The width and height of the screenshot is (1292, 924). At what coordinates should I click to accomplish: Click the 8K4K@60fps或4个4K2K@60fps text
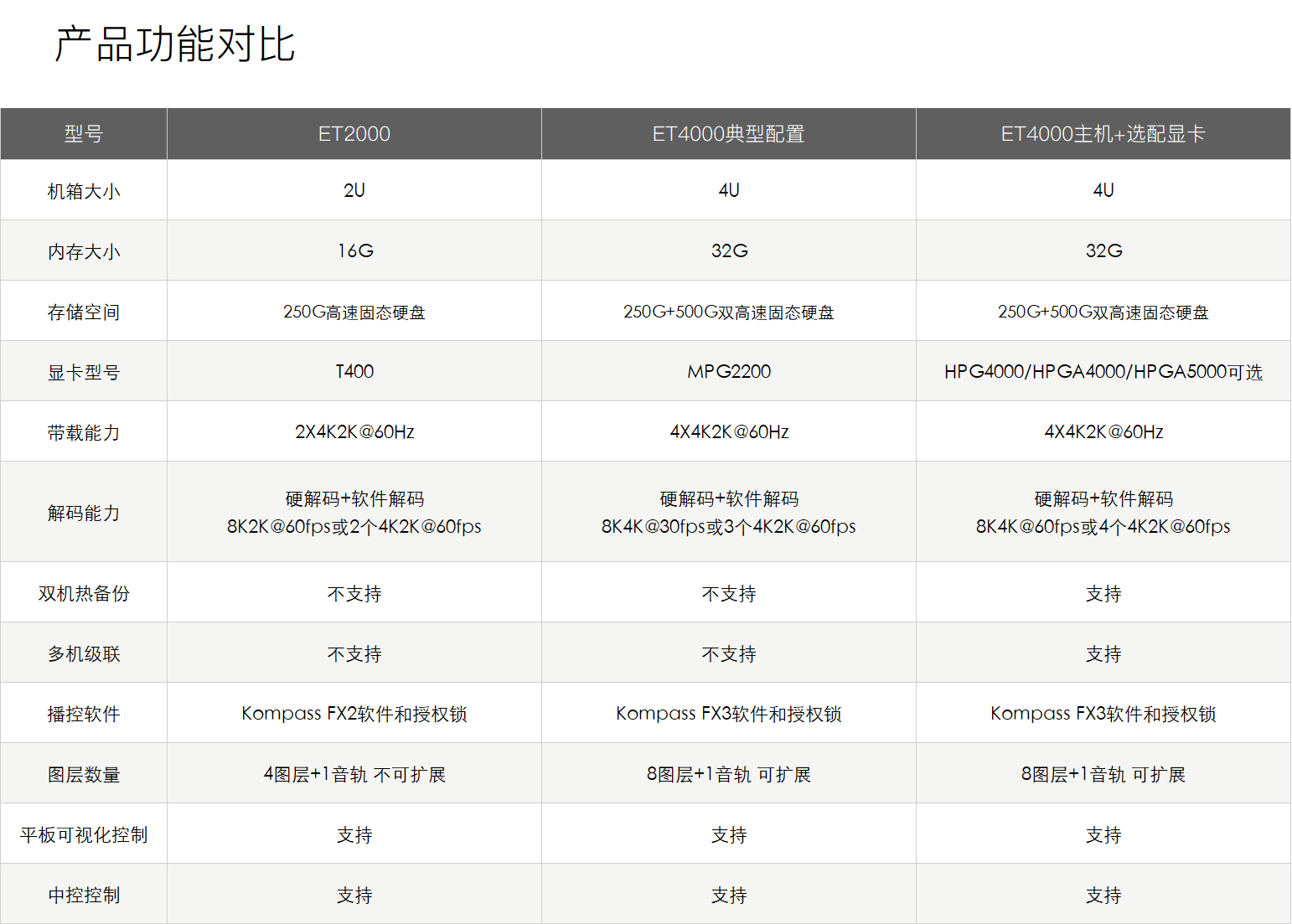click(1103, 526)
